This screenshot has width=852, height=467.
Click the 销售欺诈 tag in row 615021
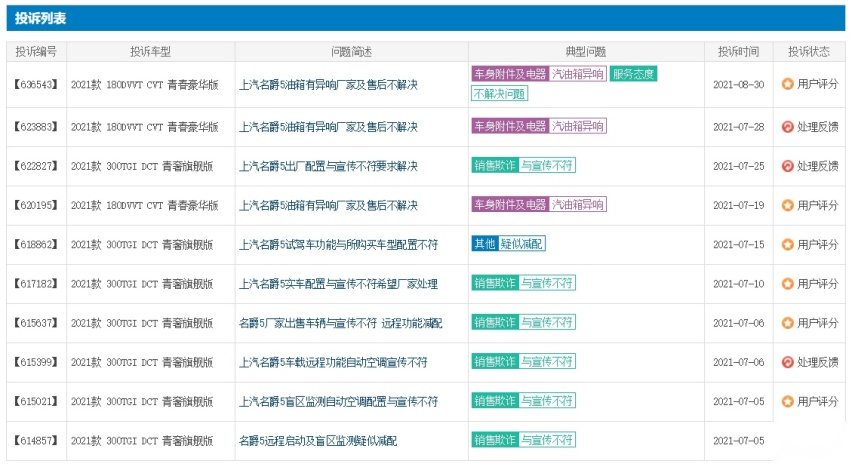pos(495,401)
